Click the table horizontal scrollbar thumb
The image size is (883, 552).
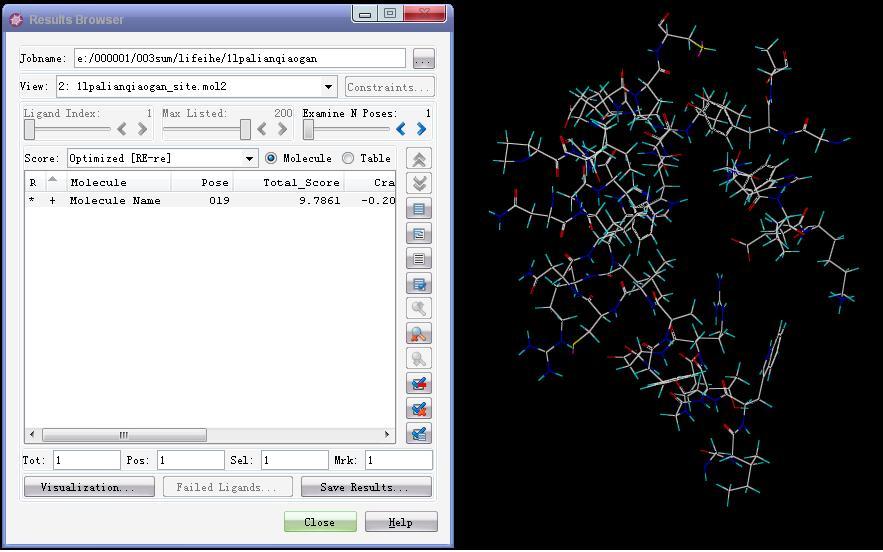tap(124, 435)
